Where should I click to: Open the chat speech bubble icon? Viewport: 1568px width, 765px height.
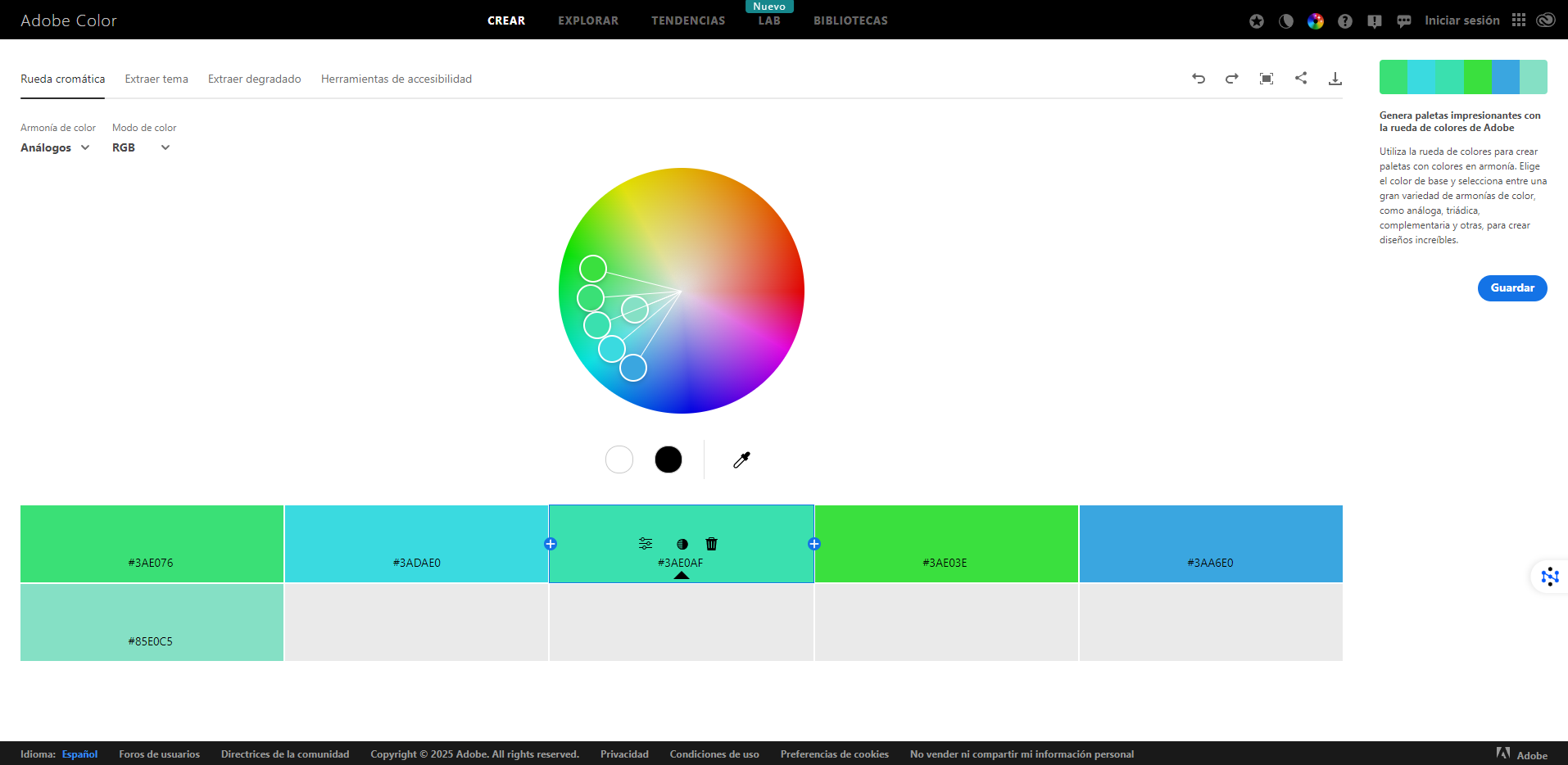point(1404,21)
